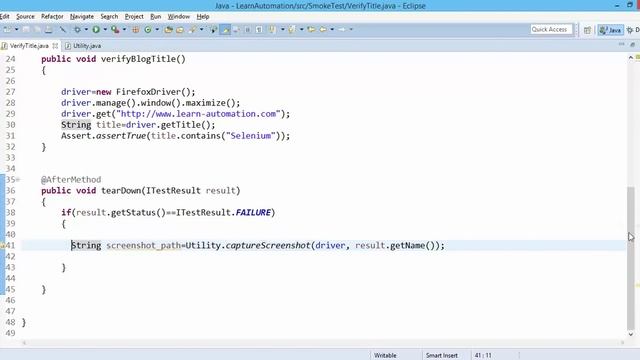
Task: Open dropdown next to Debug icon
Action: [86, 29]
